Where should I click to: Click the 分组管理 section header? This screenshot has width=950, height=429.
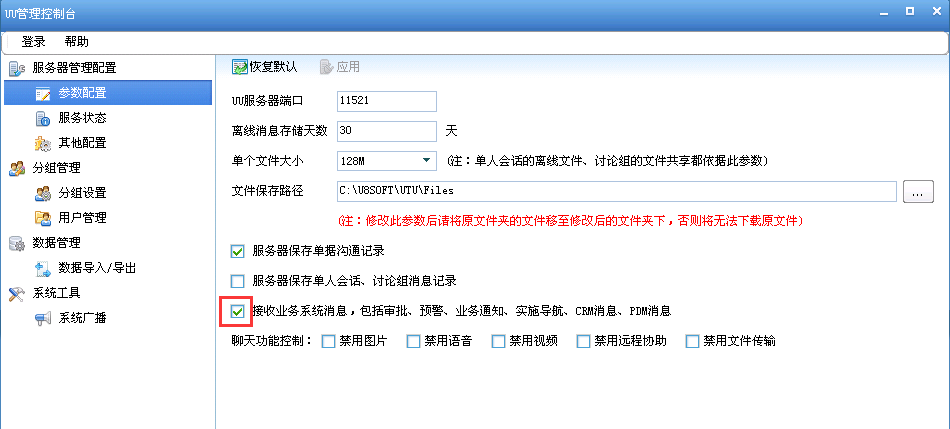56,168
